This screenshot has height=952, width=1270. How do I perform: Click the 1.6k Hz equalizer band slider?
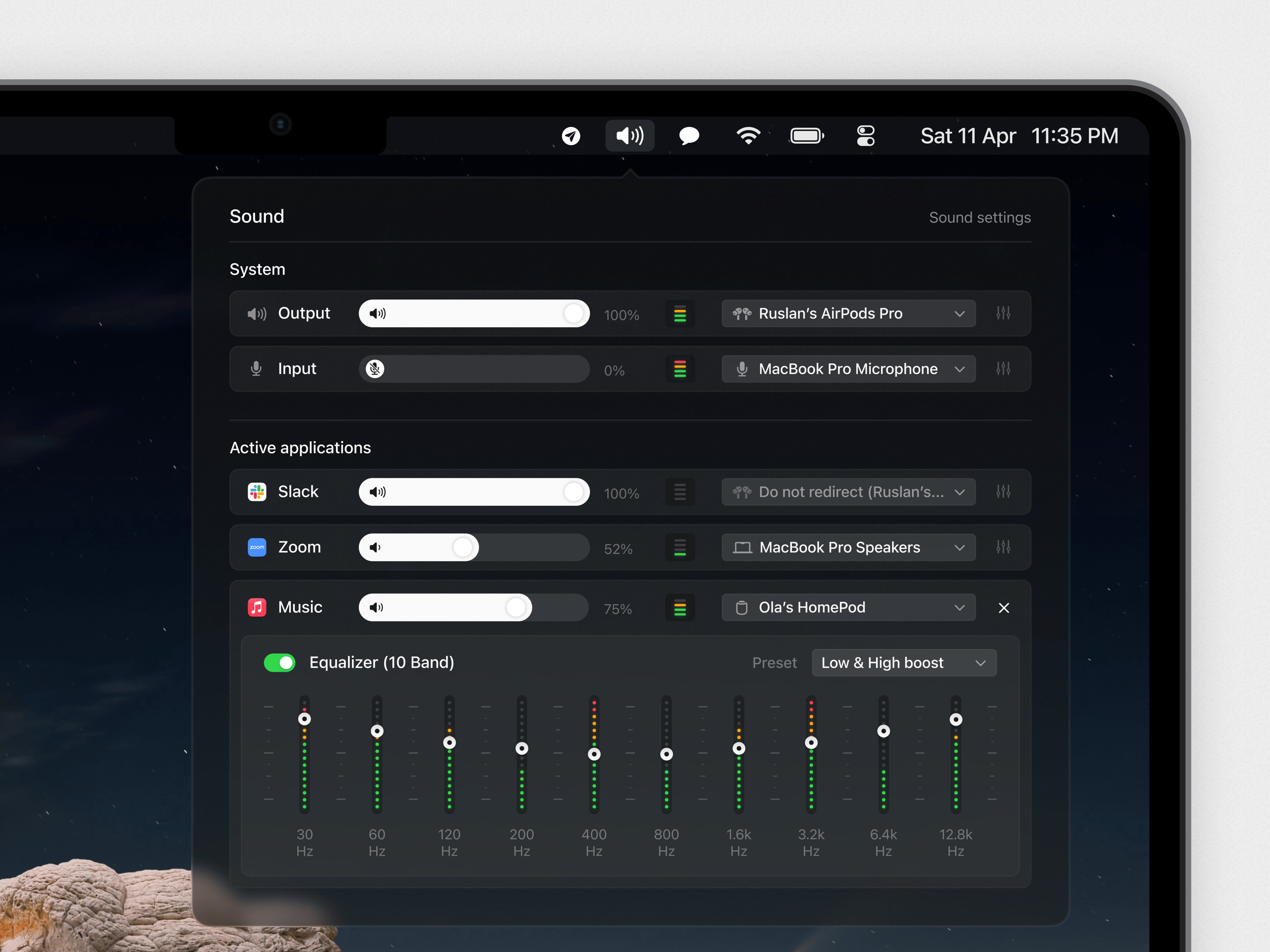coord(739,754)
